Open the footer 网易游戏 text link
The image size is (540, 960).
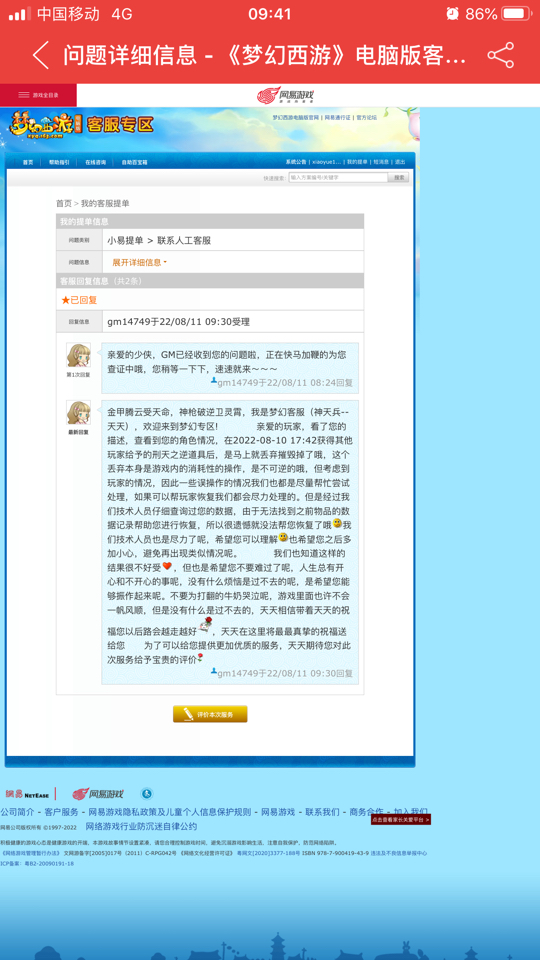[278, 812]
